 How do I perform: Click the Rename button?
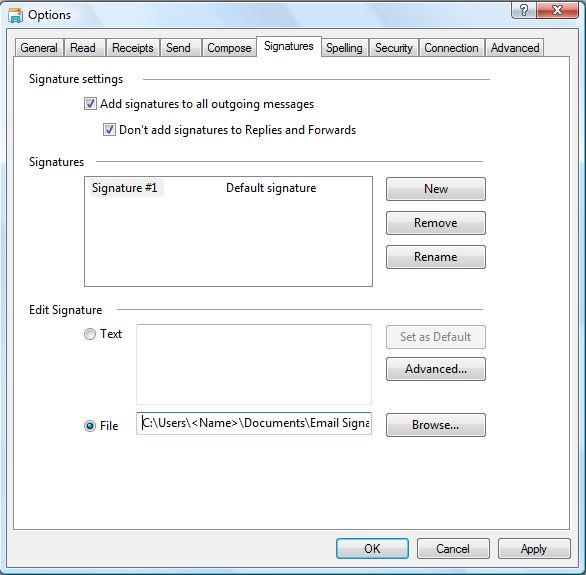(436, 257)
